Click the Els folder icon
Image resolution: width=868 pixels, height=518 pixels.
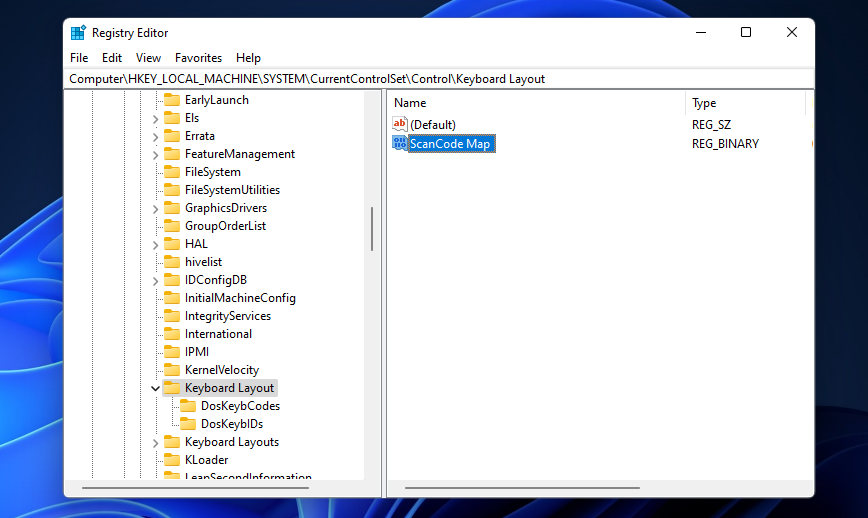172,118
